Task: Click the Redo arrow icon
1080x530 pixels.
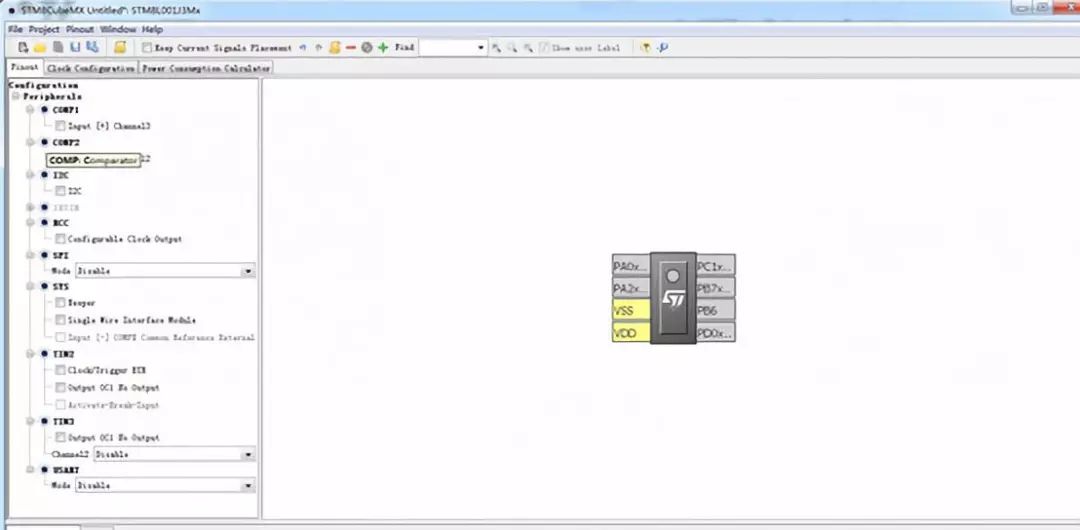Action: pyautogui.click(x=318, y=48)
